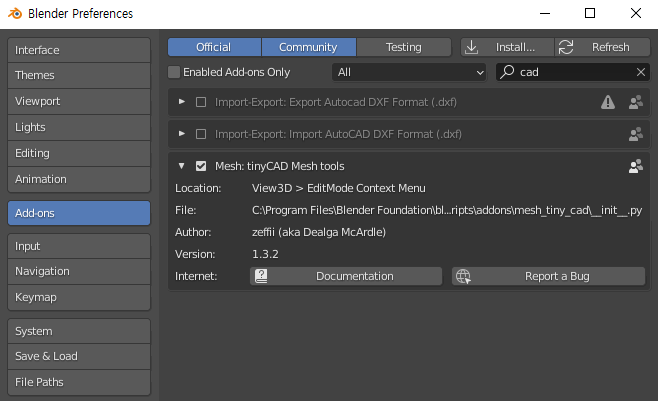The image size is (658, 401).
Task: Click the version number 1.3.2
Action: point(265,254)
